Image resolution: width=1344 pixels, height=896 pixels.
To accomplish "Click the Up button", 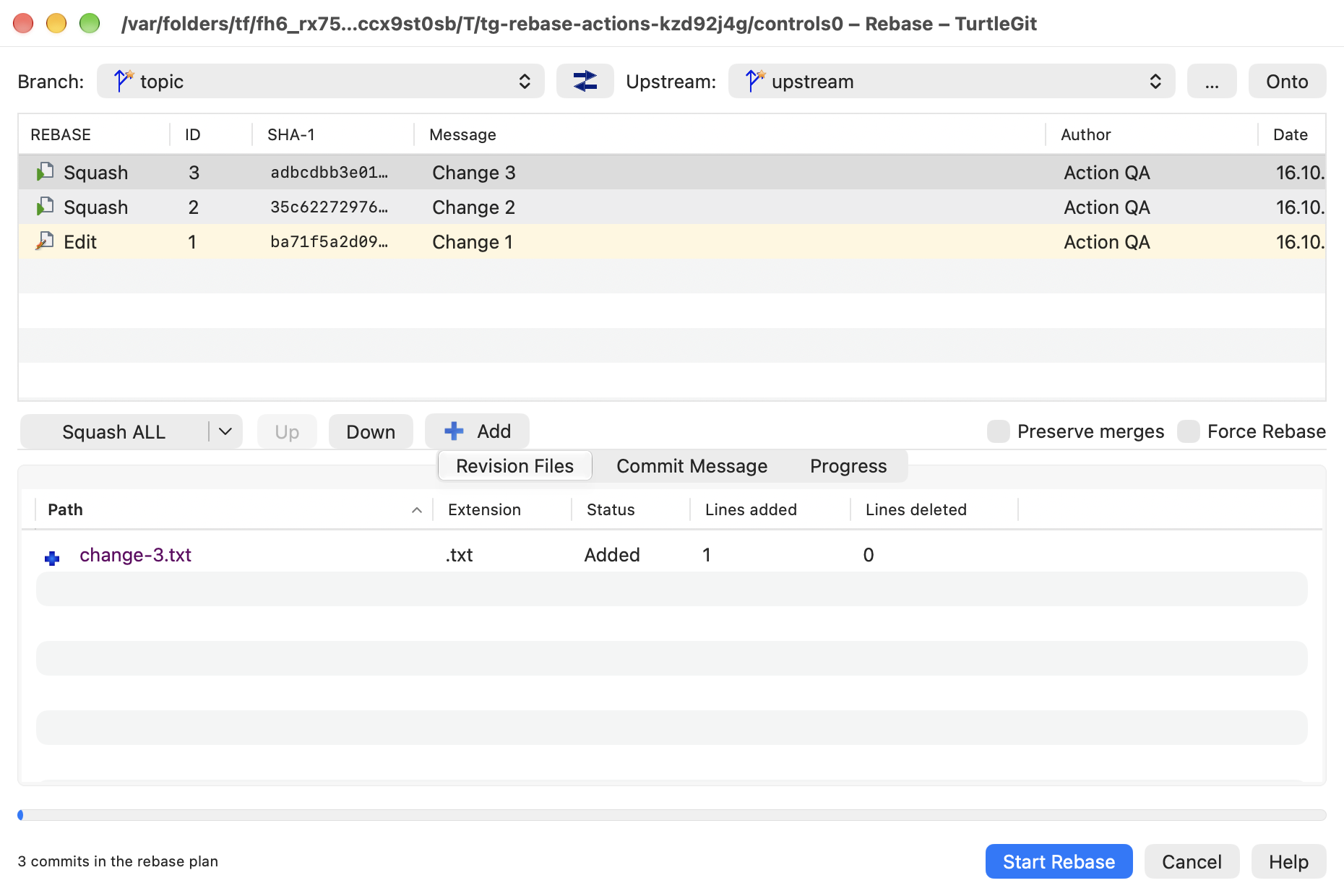I will pyautogui.click(x=287, y=431).
